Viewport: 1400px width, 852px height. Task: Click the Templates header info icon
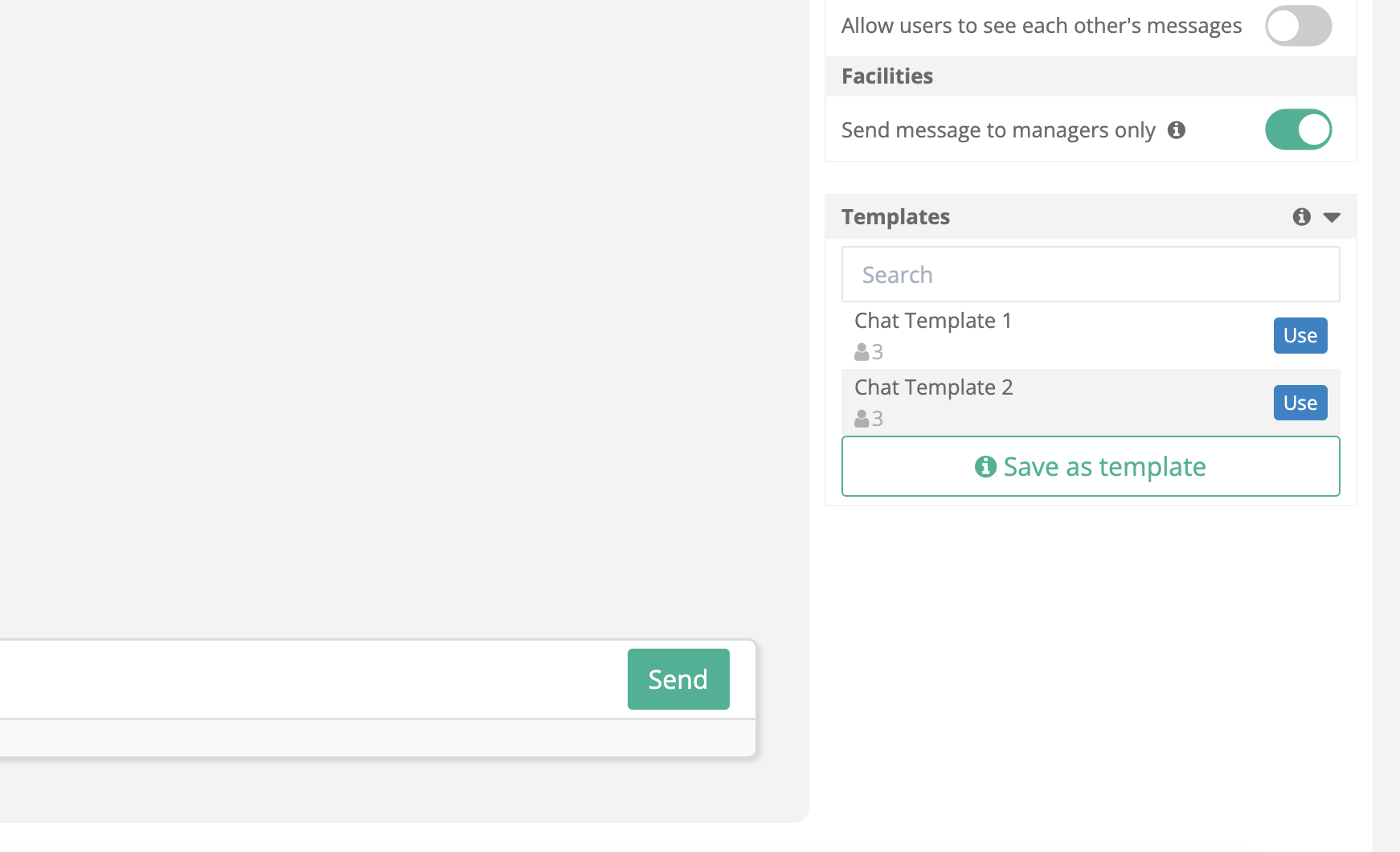pyautogui.click(x=1301, y=217)
